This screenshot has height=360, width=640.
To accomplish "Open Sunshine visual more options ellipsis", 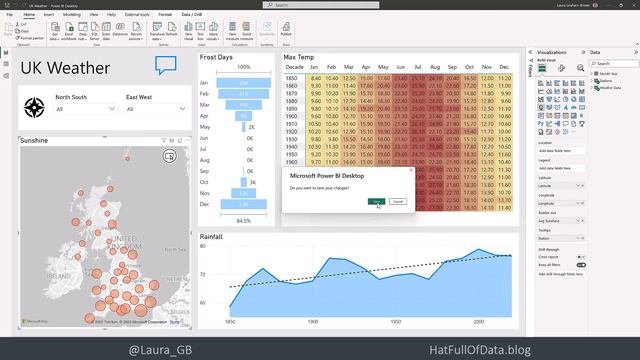I will (187, 140).
